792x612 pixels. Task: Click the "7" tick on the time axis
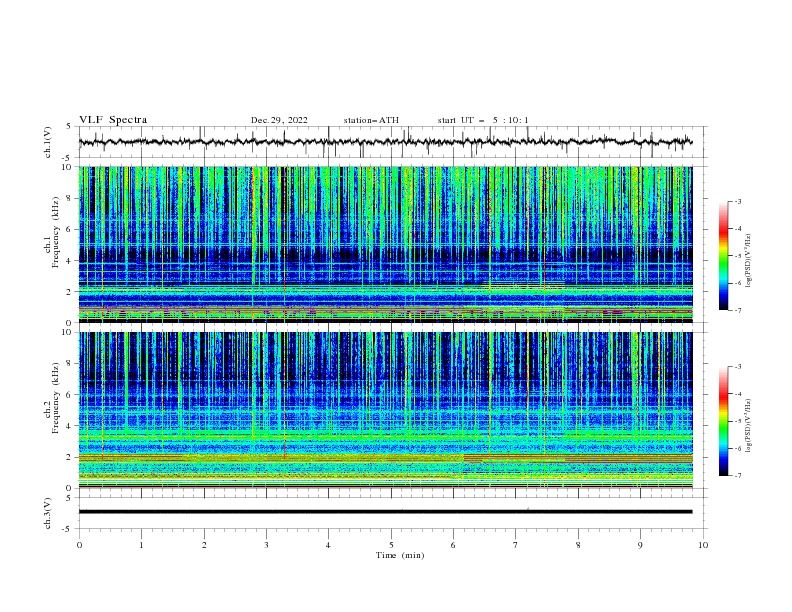(x=516, y=545)
